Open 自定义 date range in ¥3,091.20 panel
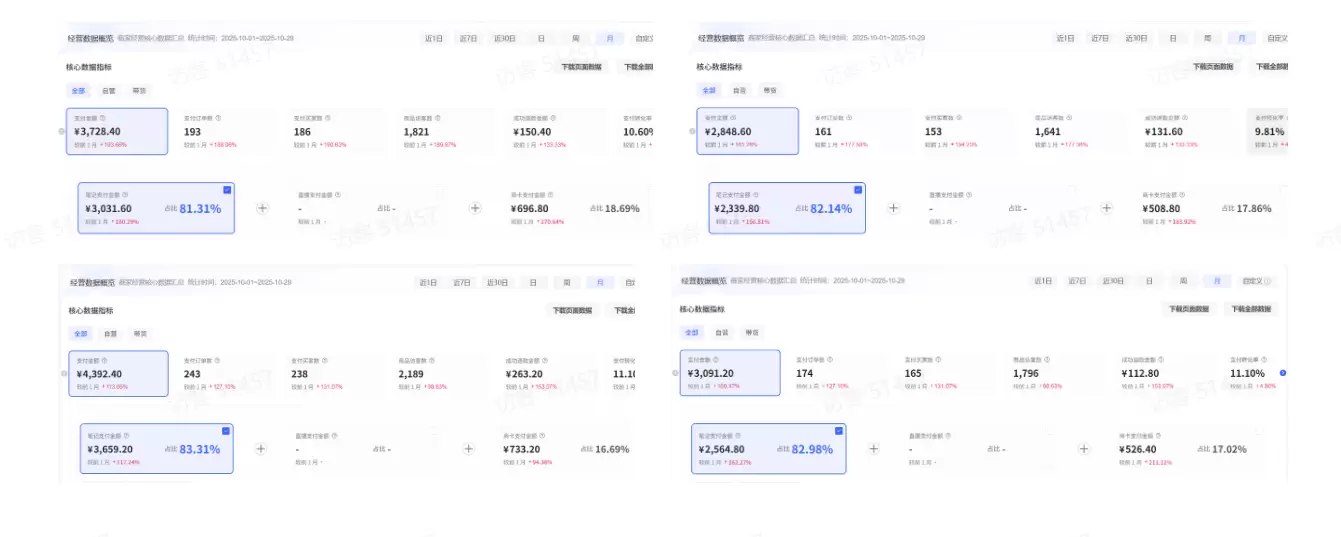 pos(1253,282)
